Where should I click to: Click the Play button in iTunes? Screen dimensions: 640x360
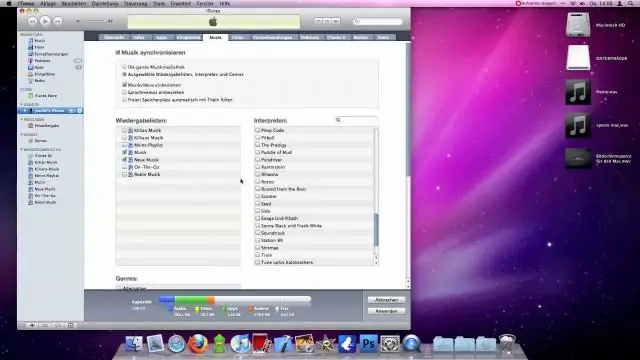point(45,21)
